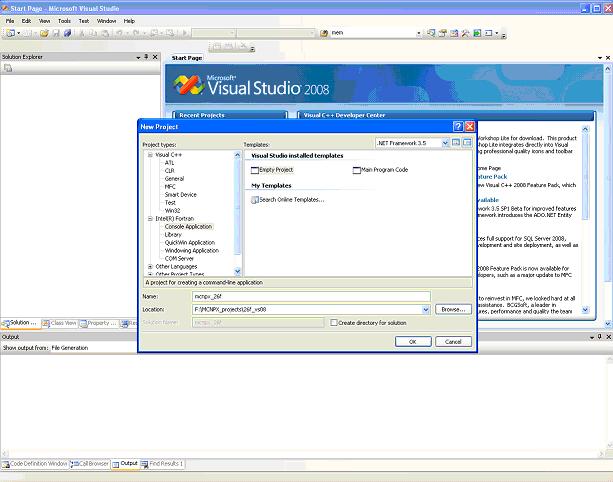Screen dimensions: 613x482
Task: Click the Save icon in toolbar
Action: (56, 33)
